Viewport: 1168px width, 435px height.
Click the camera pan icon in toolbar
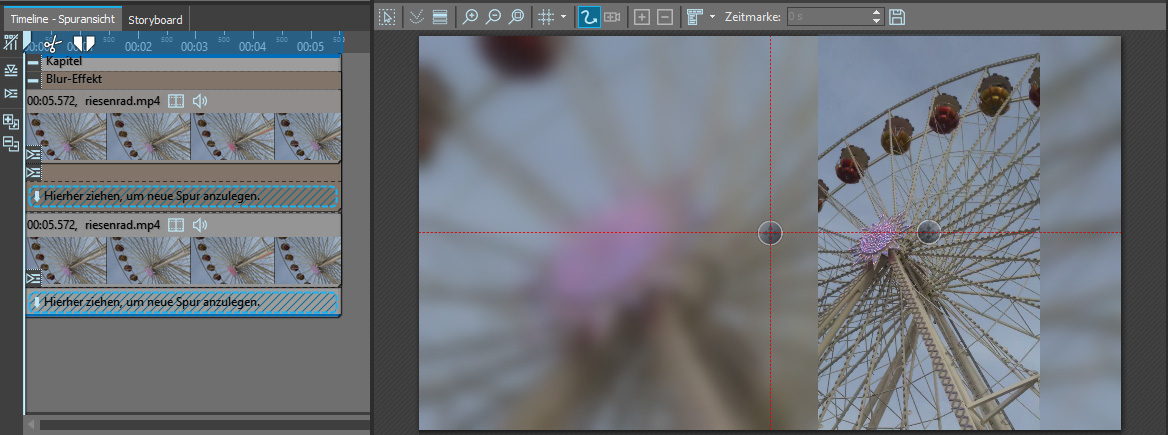coord(612,17)
